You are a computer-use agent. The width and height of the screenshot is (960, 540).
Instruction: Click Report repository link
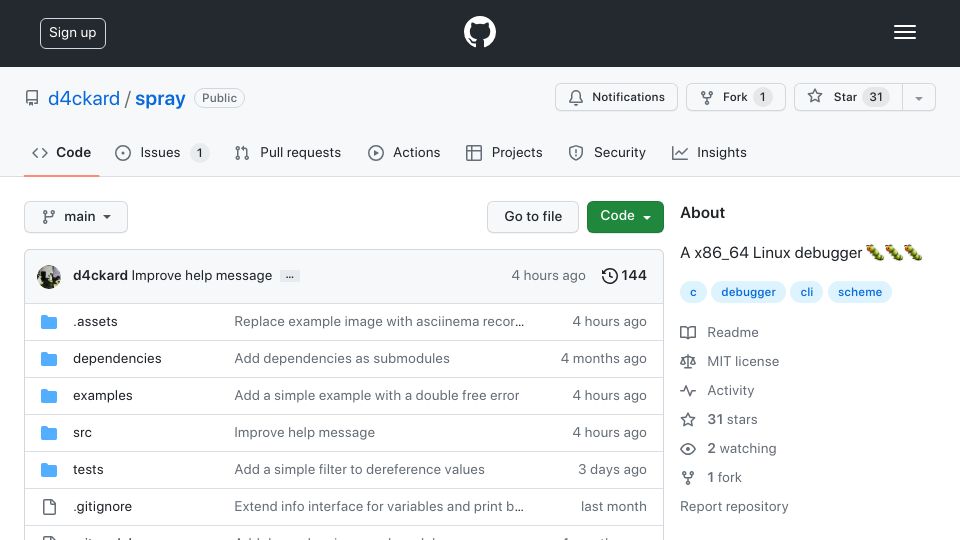[734, 506]
